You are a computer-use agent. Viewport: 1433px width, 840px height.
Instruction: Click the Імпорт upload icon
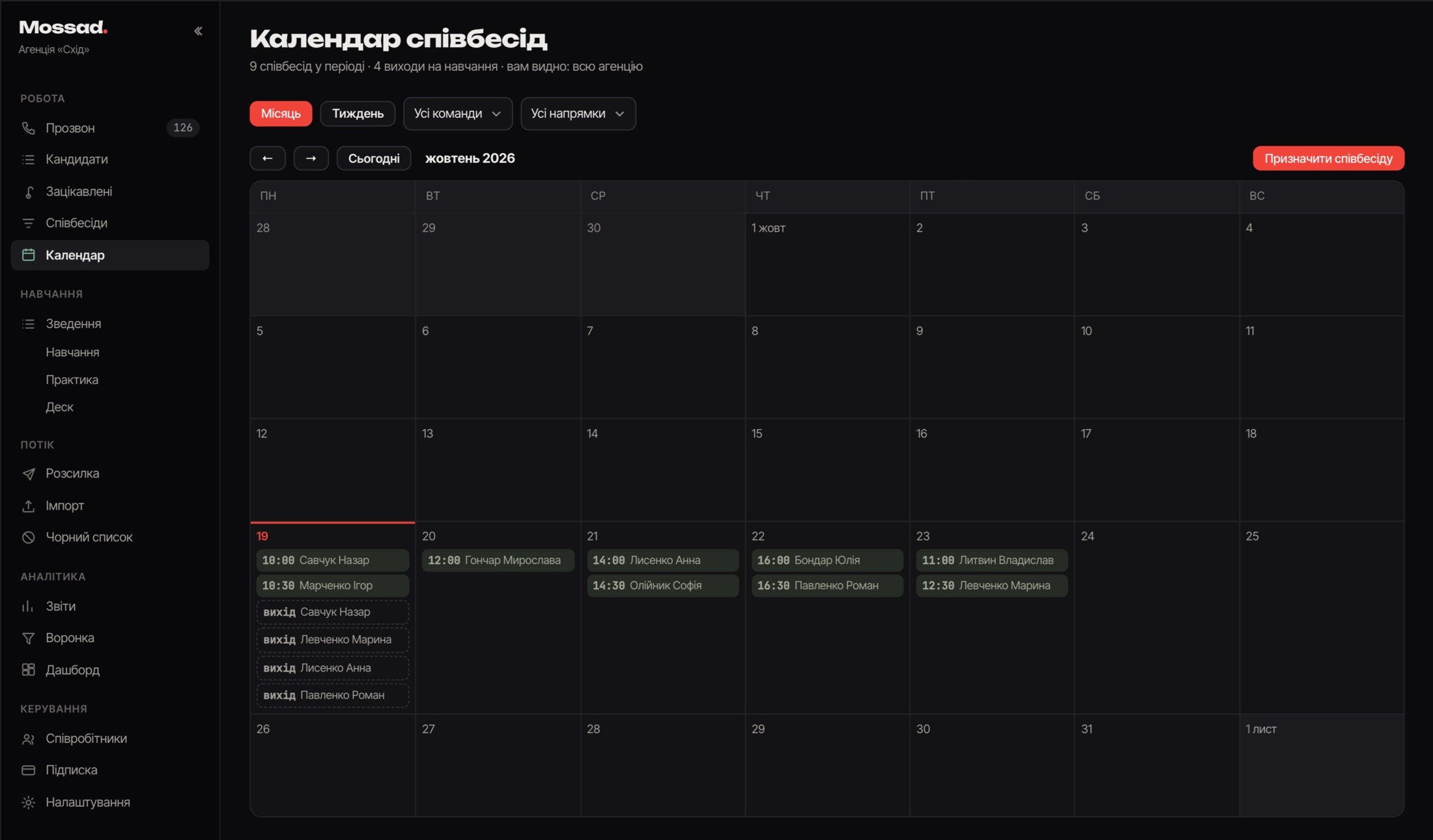coord(28,505)
